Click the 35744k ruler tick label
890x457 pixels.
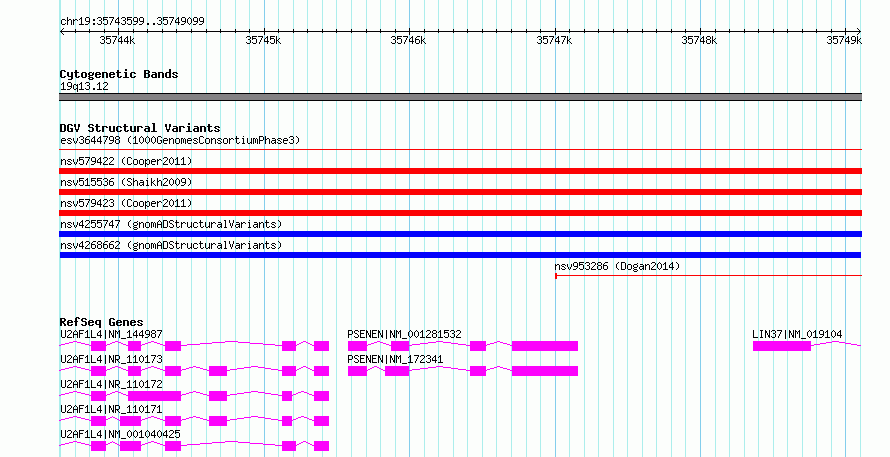click(x=117, y=40)
